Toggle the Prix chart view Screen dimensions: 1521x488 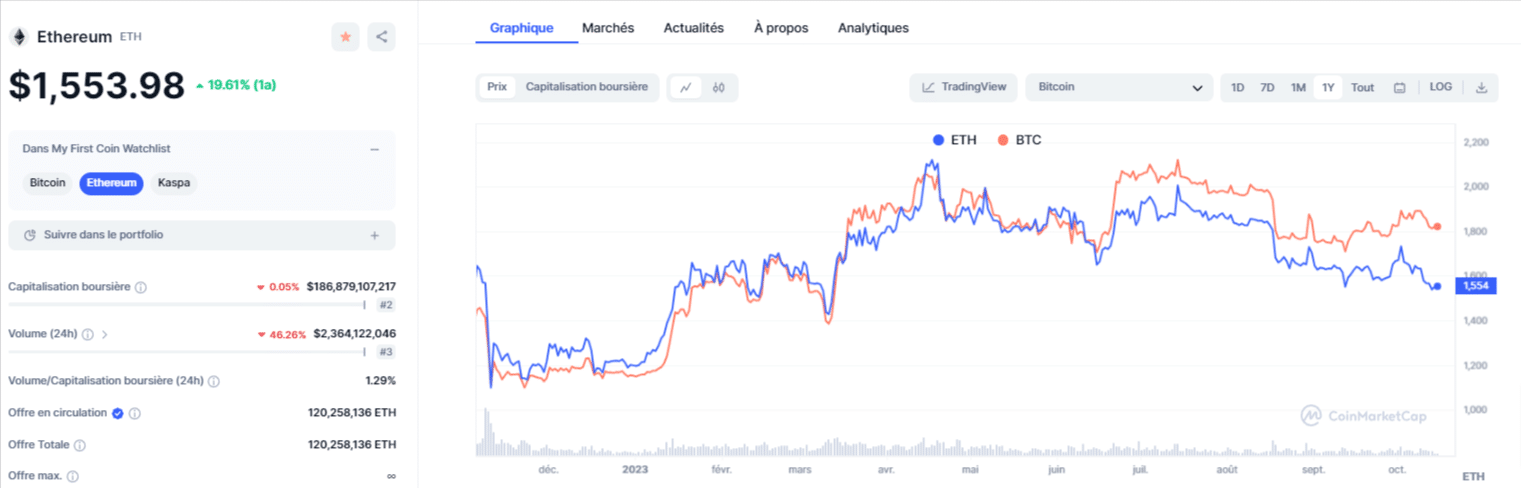(497, 87)
